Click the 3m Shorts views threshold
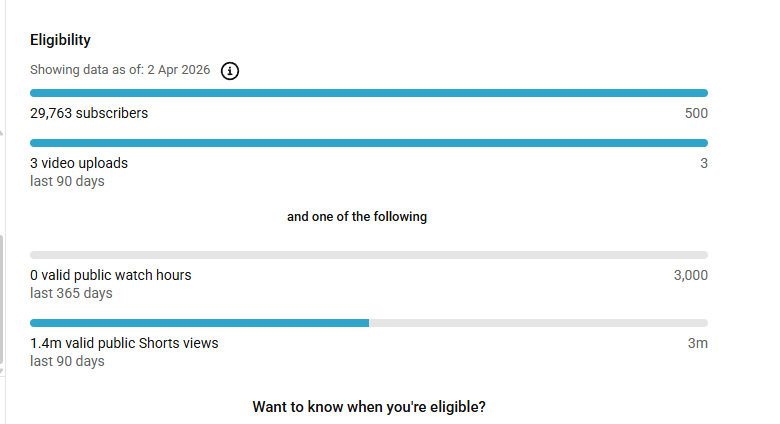 [x=698, y=343]
